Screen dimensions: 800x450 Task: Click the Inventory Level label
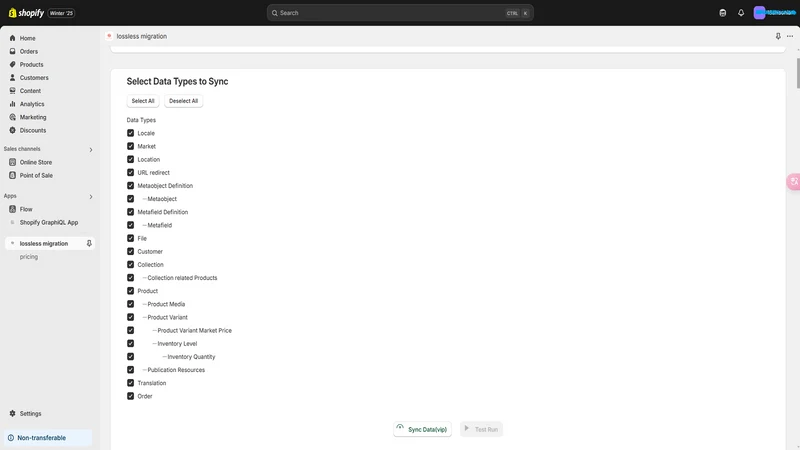pyautogui.click(x=177, y=344)
